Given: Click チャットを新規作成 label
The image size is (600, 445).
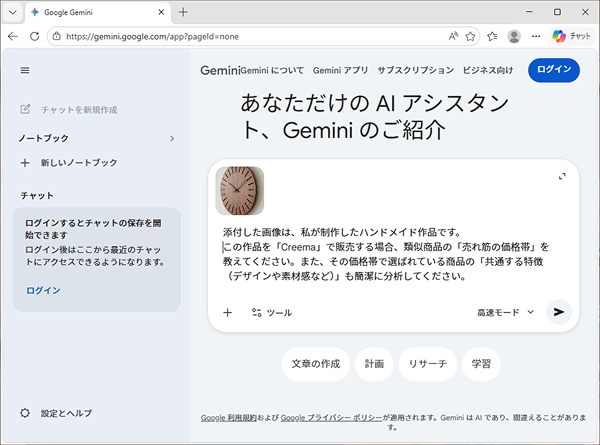Looking at the screenshot, I should (x=79, y=110).
